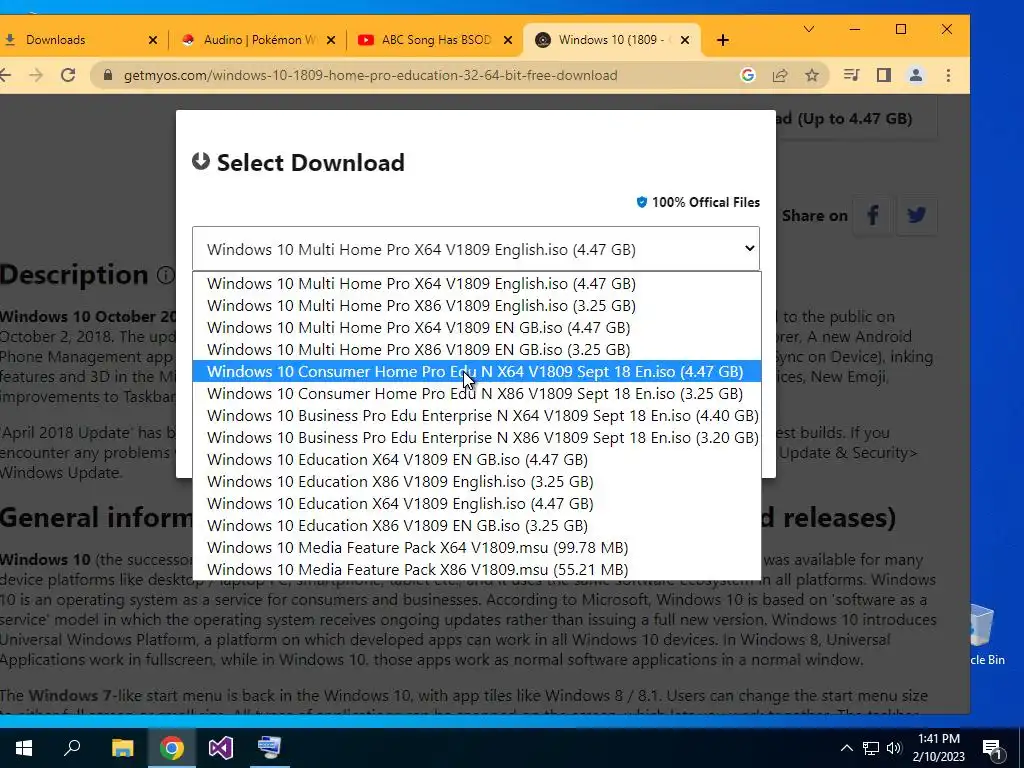The image size is (1024, 768).
Task: Select Education X64 V1809 English.iso
Action: coord(477,504)
